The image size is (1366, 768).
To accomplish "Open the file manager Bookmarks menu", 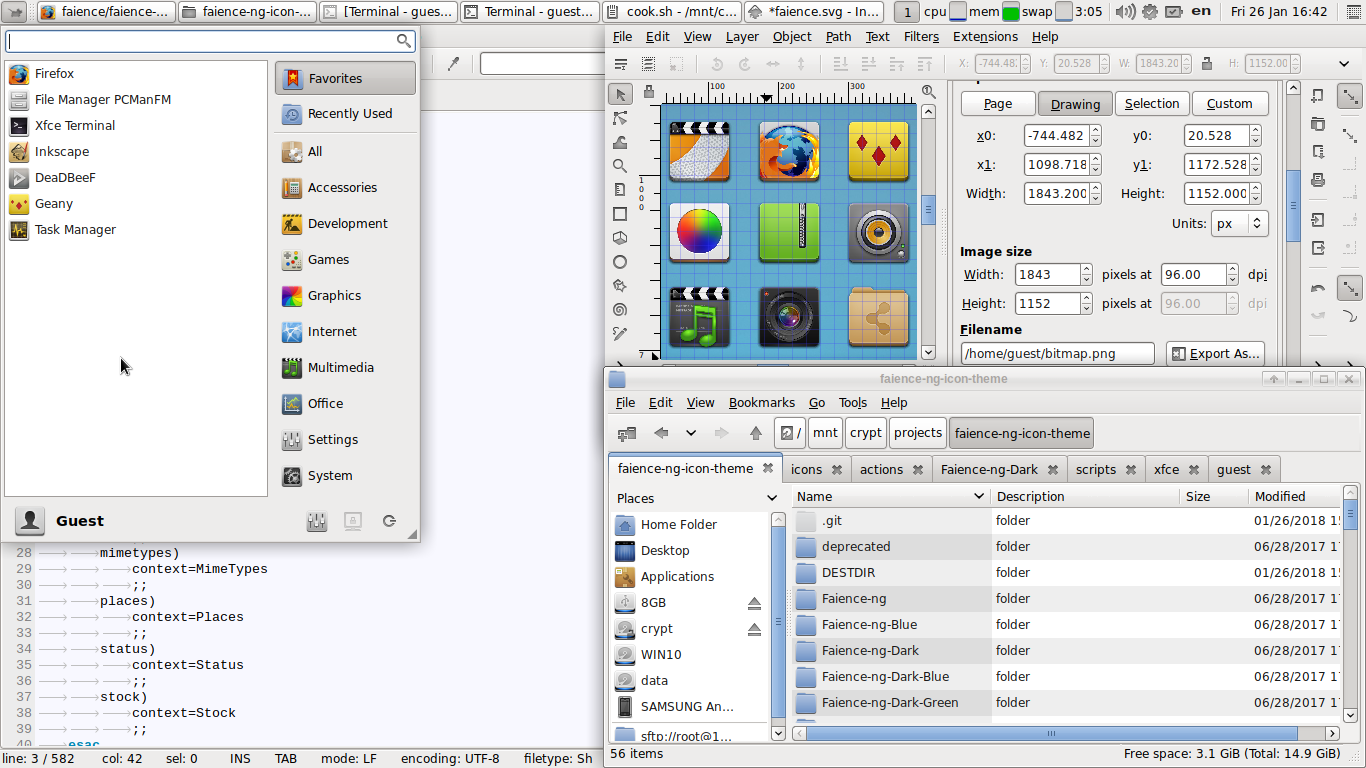I will coord(761,403).
